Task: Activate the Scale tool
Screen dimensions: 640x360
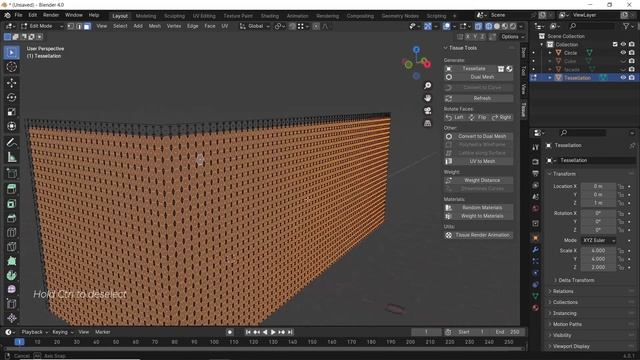Action: click(x=11, y=112)
